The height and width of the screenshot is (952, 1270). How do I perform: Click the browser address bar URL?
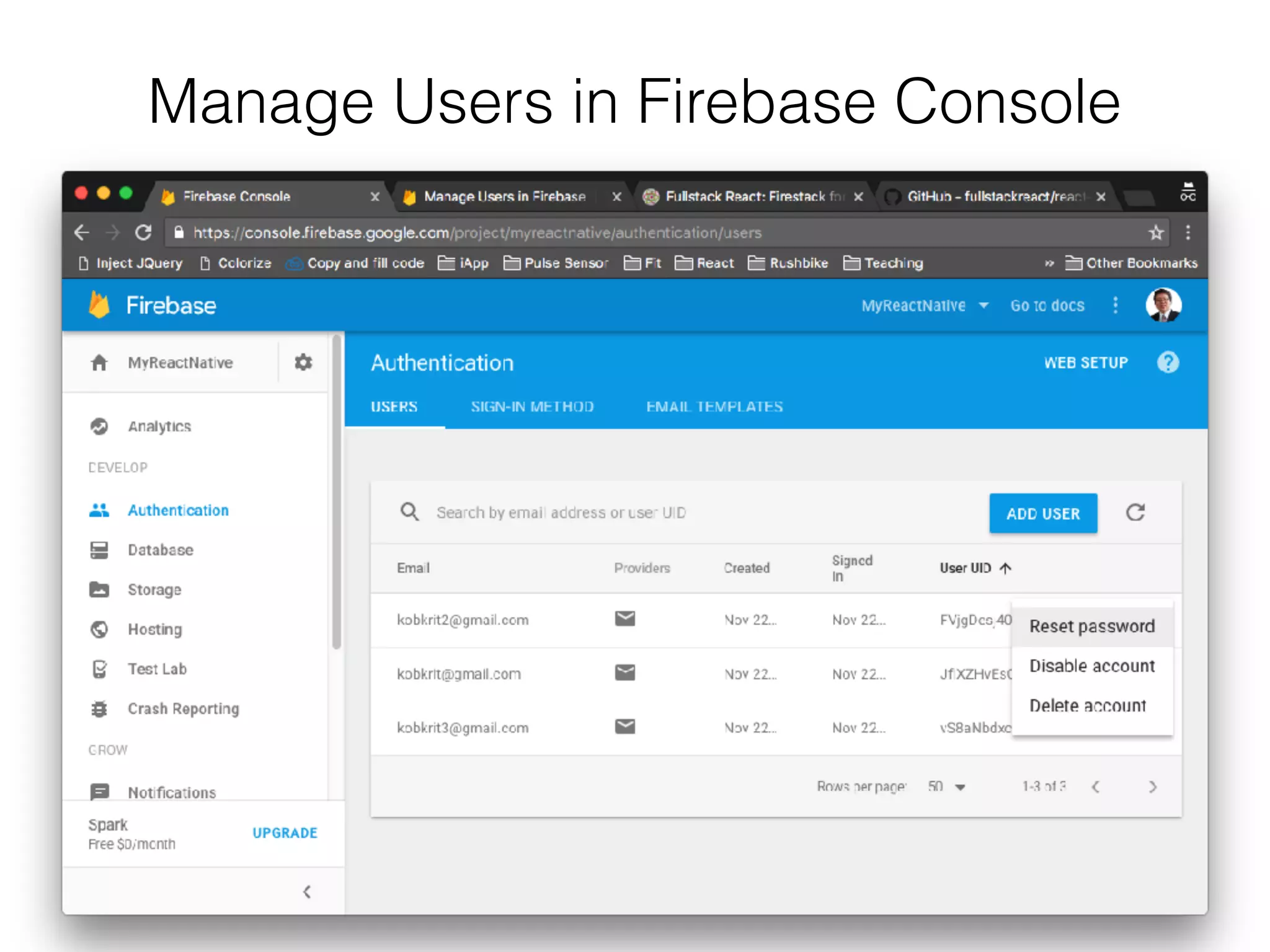477,233
